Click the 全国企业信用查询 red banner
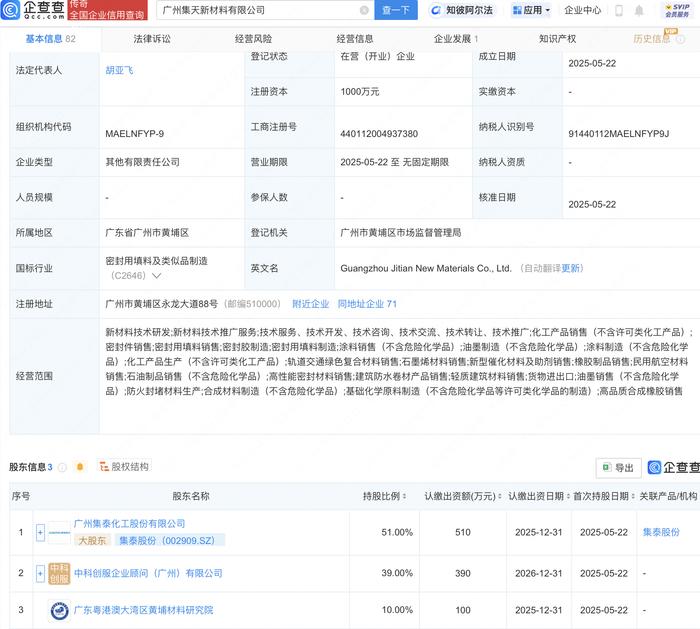The height and width of the screenshot is (629, 700). pyautogui.click(x=107, y=10)
